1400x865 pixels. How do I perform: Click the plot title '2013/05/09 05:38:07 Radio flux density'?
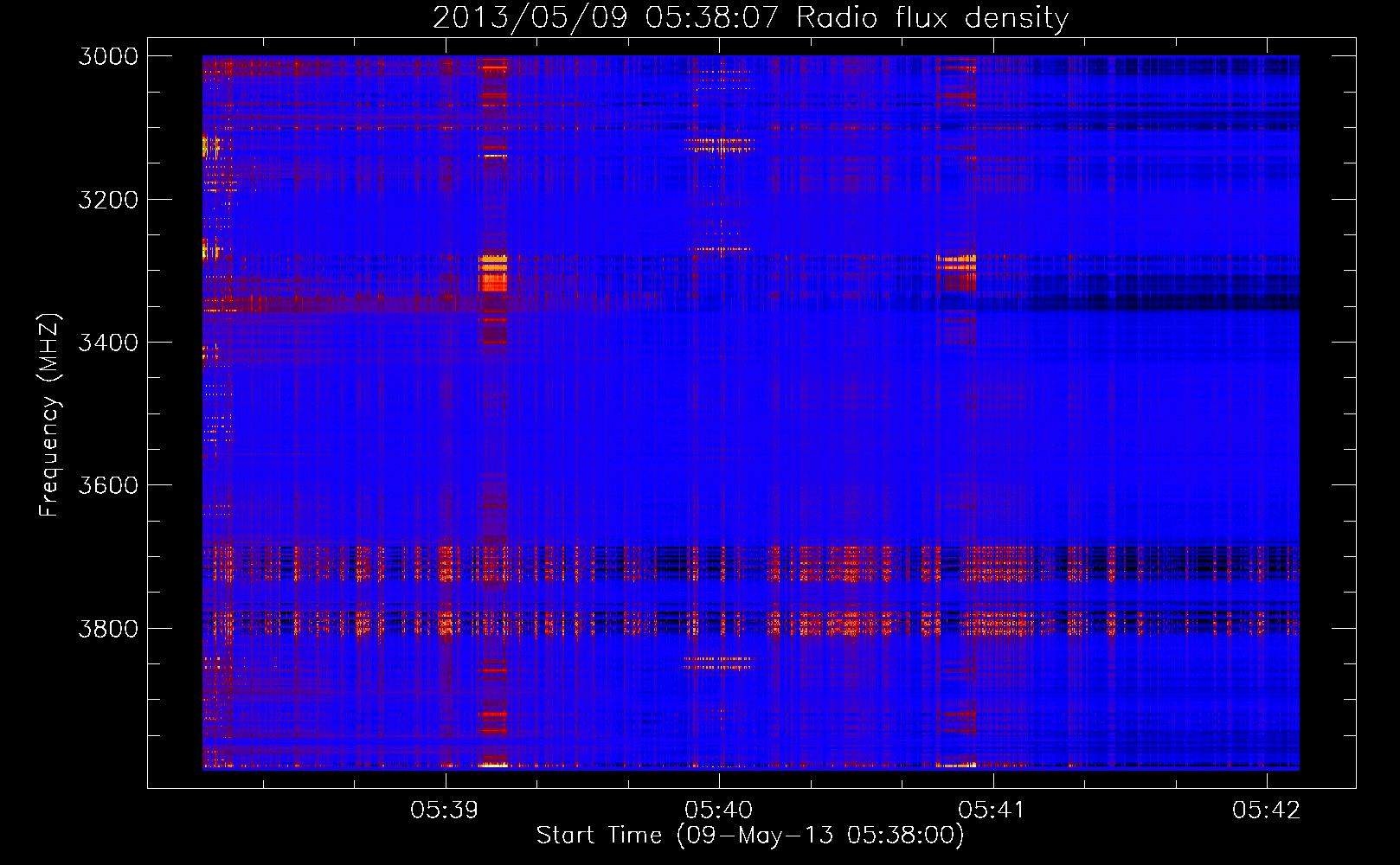pos(750,17)
